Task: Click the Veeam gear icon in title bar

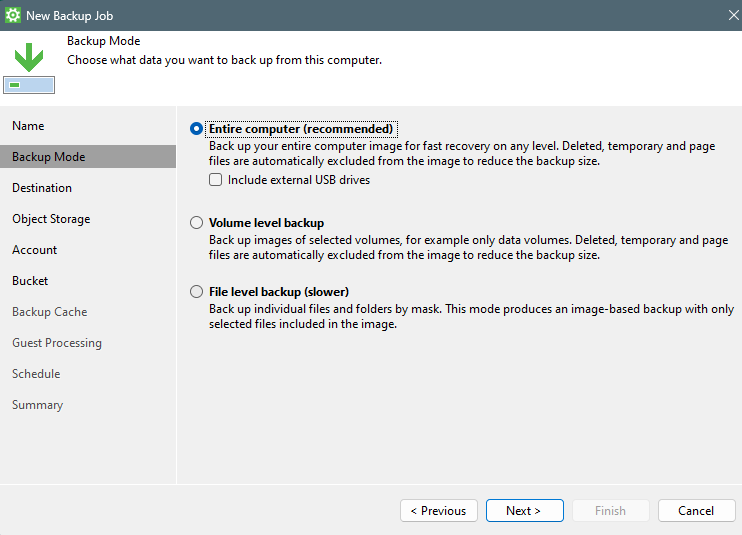Action: pos(14,15)
